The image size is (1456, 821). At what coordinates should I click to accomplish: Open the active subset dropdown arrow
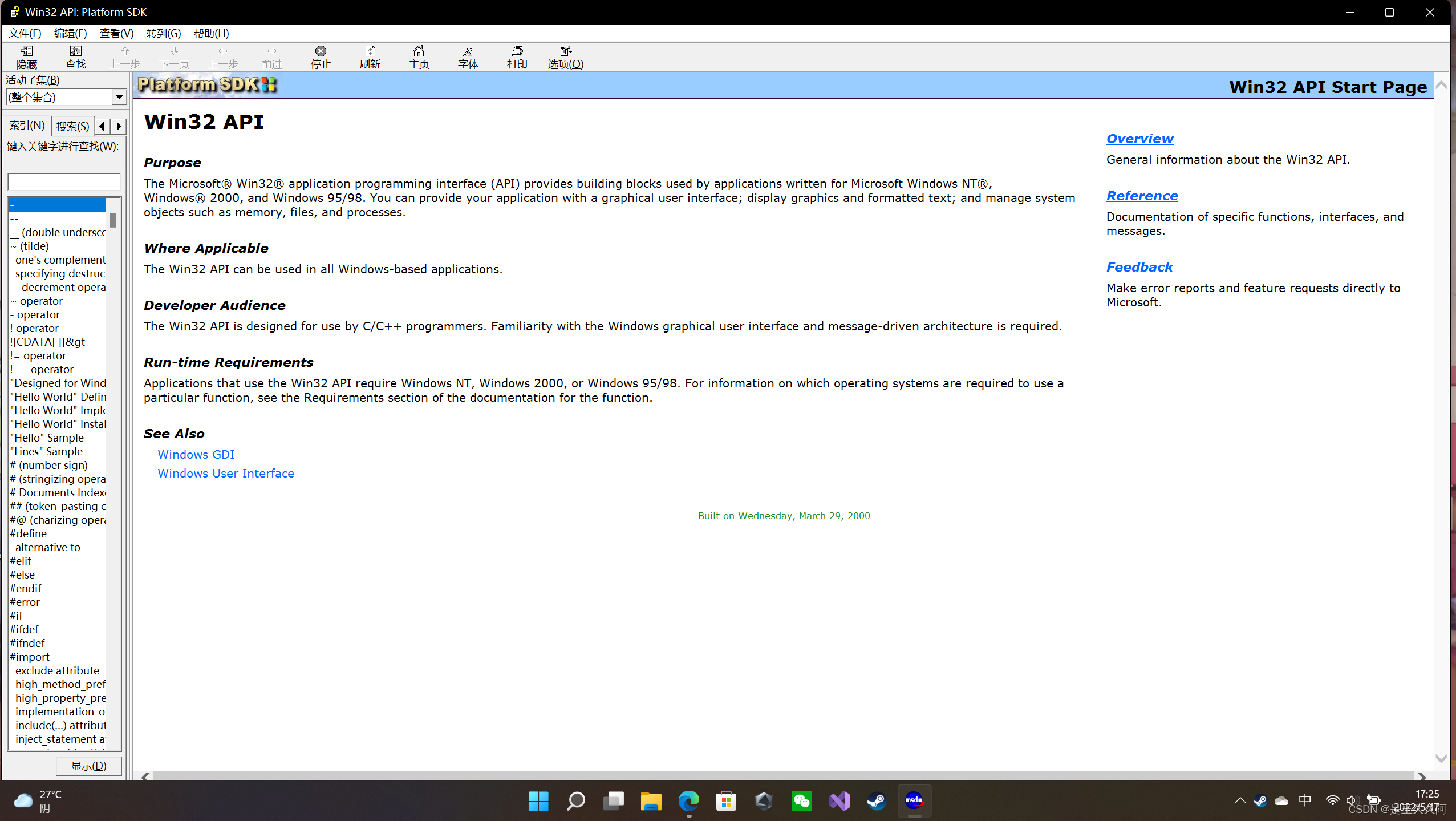(x=119, y=98)
